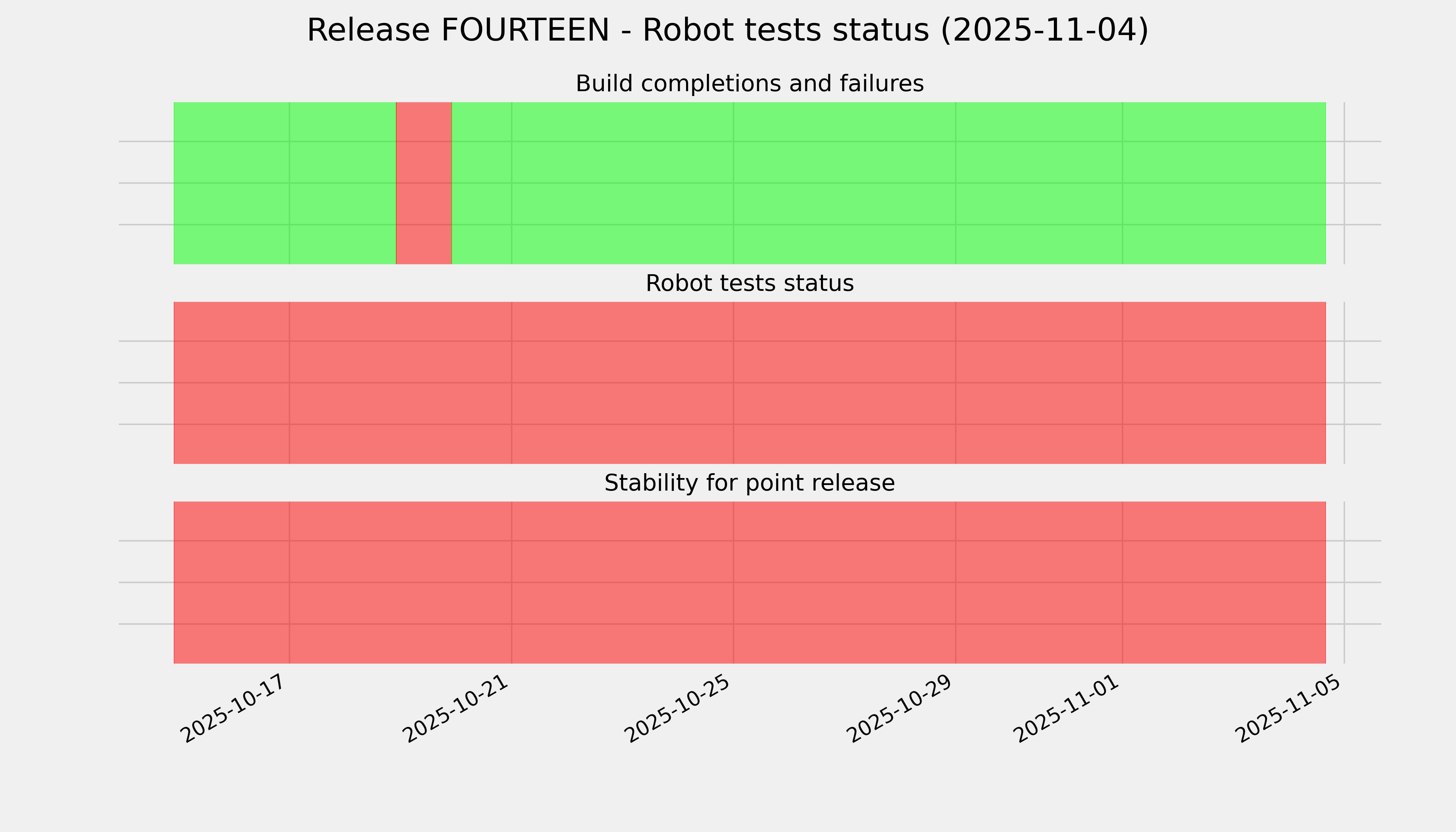The image size is (1456, 832).
Task: Click Robot tests bar between 10-21 and 10-25
Action: coord(623,383)
